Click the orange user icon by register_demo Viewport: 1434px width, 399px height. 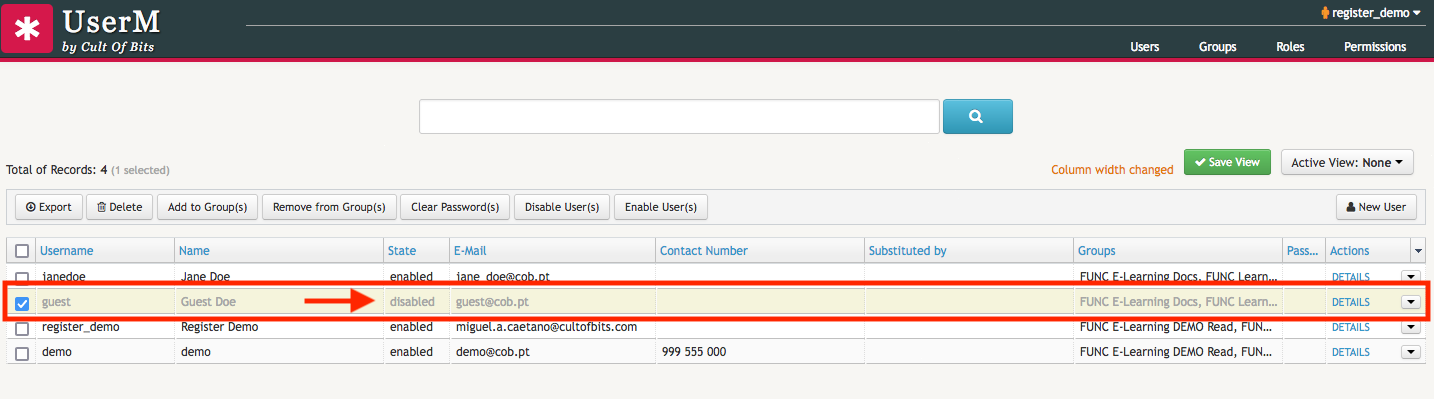[1326, 13]
